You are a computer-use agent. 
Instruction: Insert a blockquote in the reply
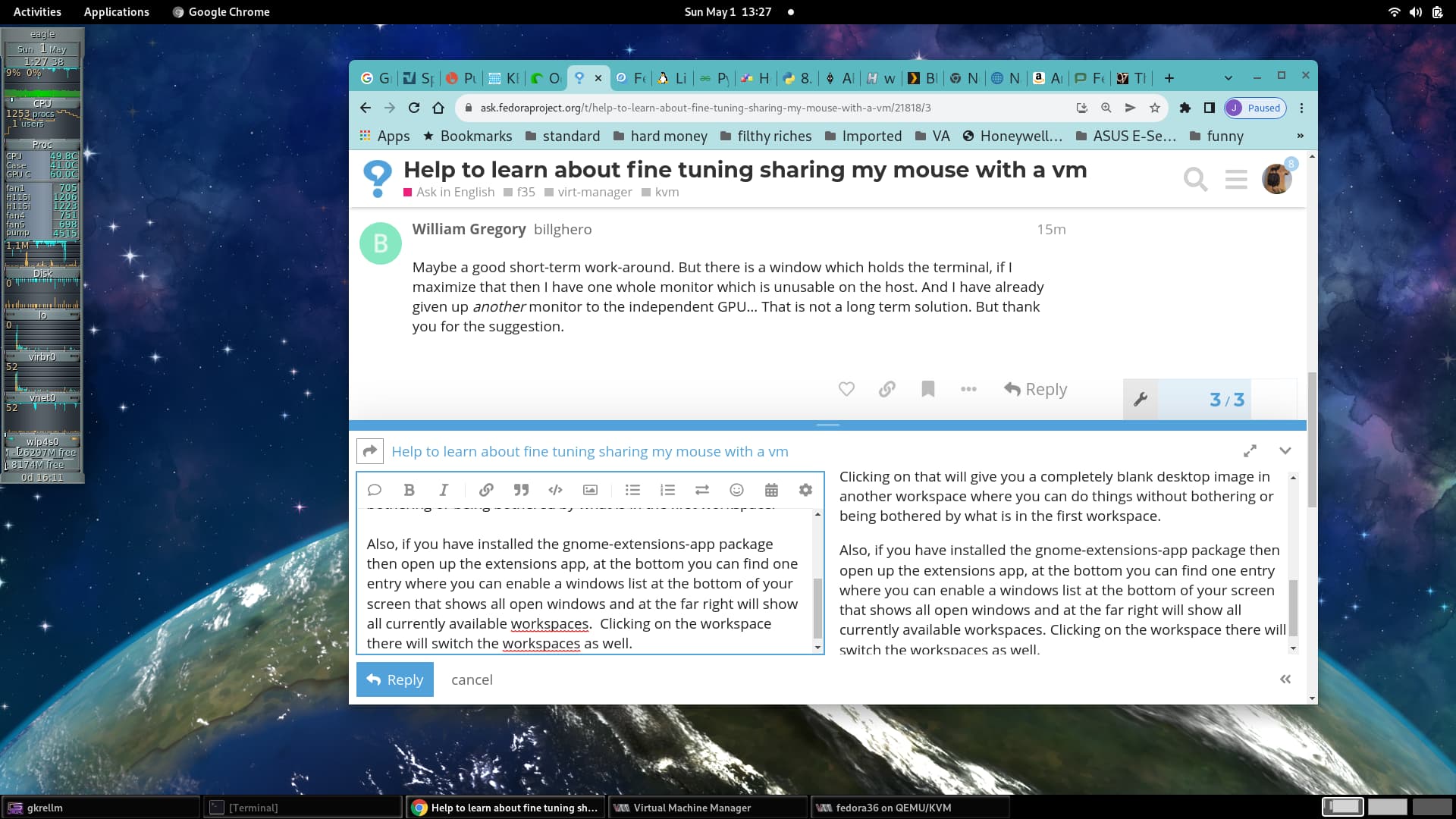[521, 490]
